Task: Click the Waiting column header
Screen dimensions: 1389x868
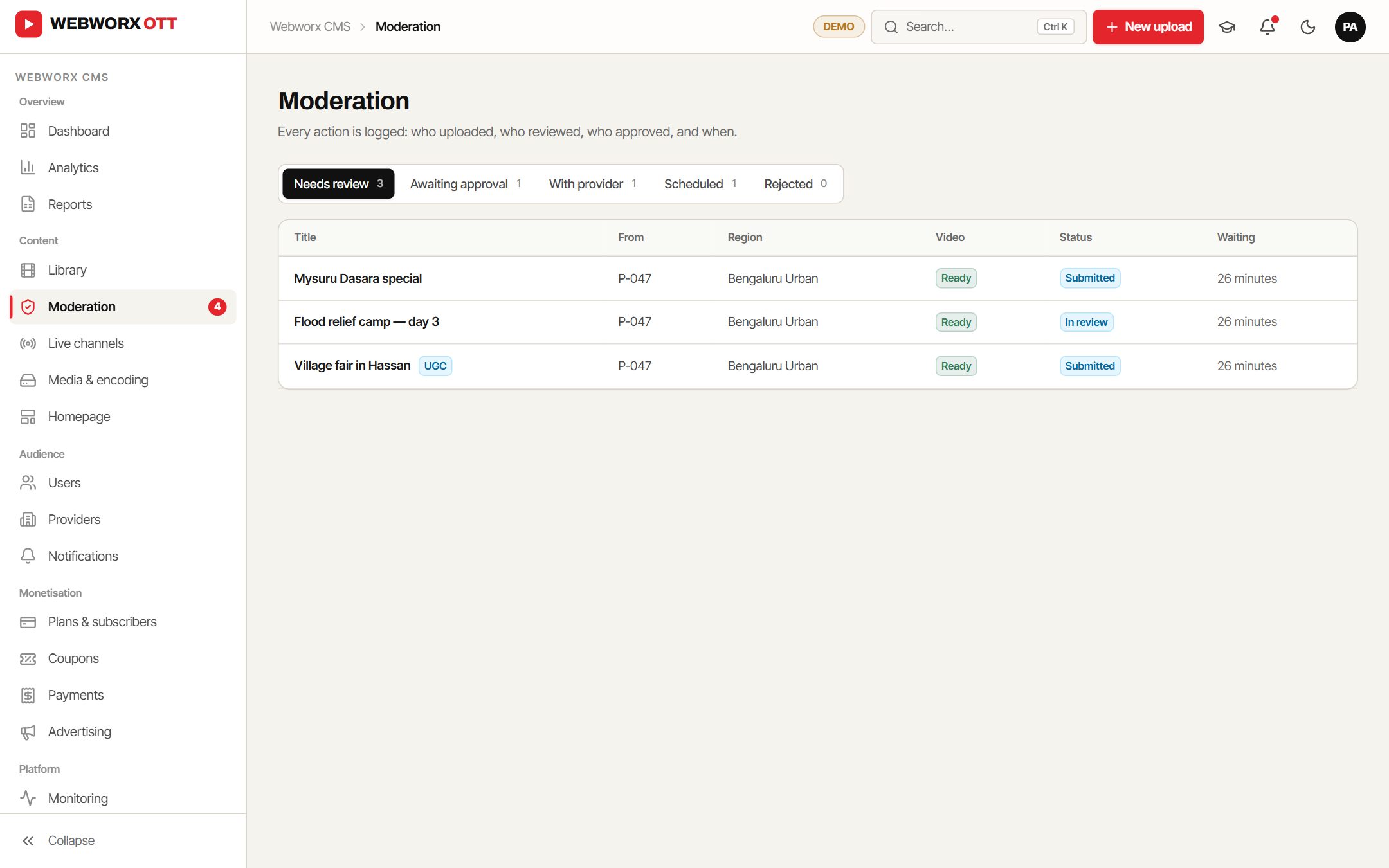Action: coord(1235,237)
